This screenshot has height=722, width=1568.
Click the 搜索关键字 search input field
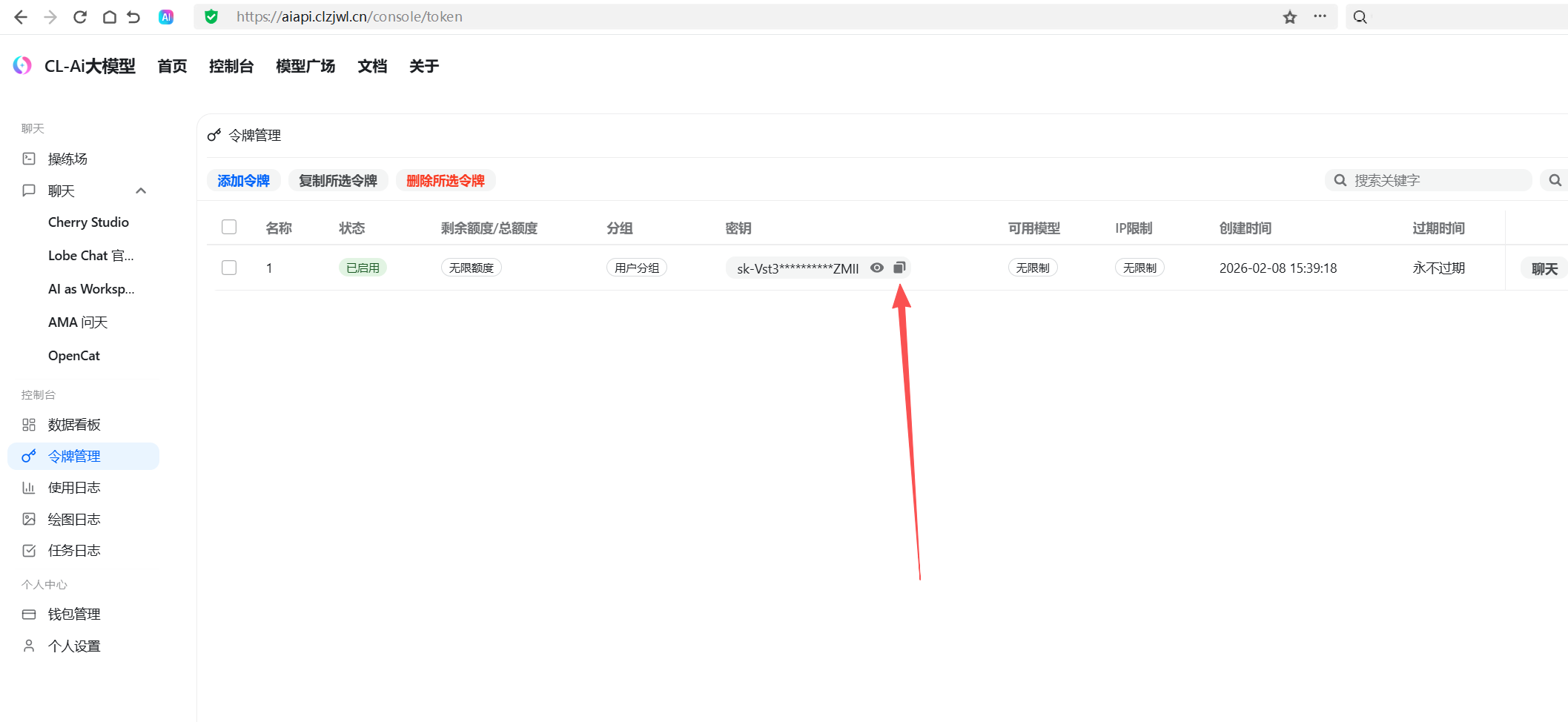1435,180
